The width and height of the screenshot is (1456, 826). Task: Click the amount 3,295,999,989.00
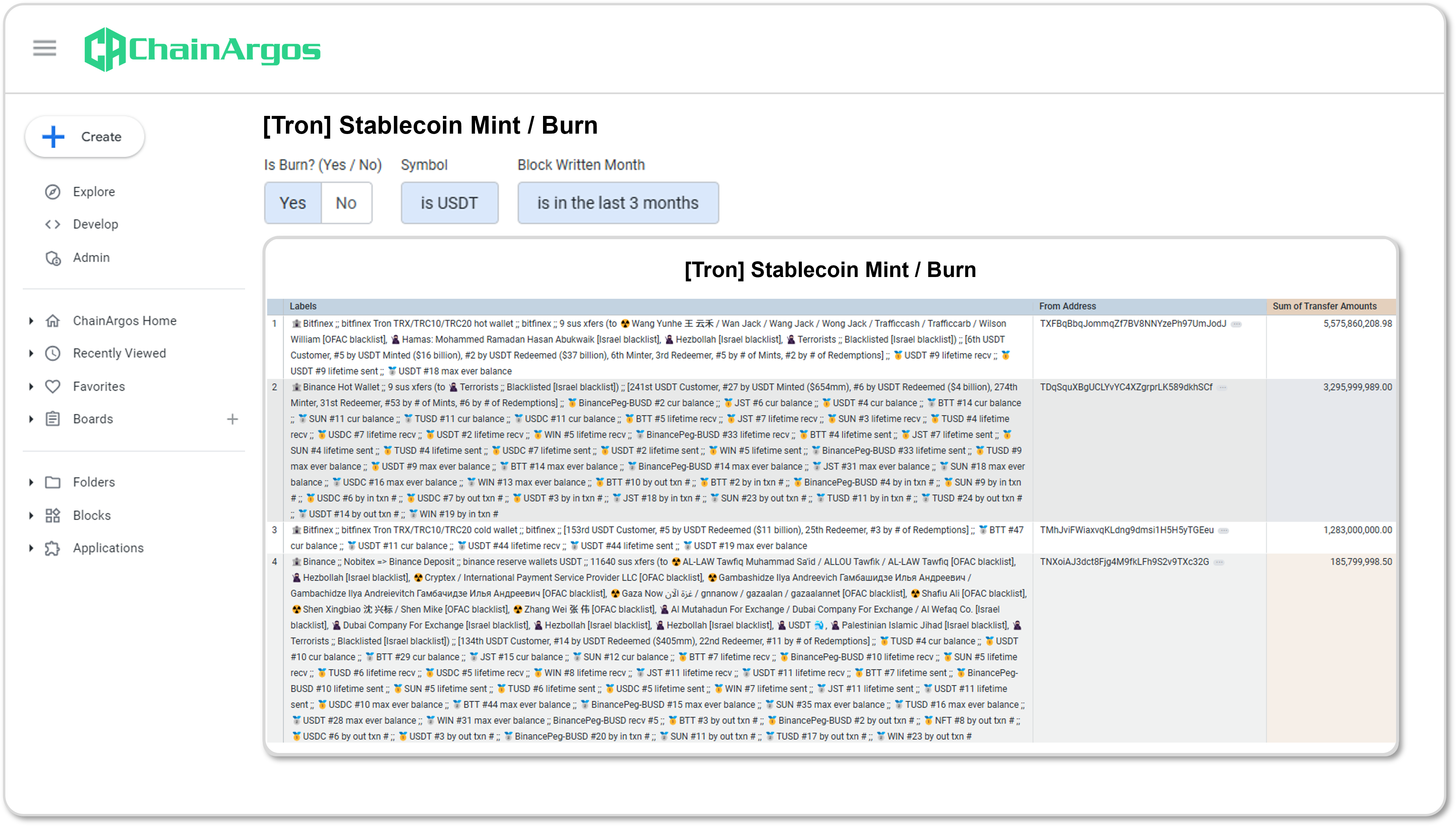click(x=1357, y=388)
